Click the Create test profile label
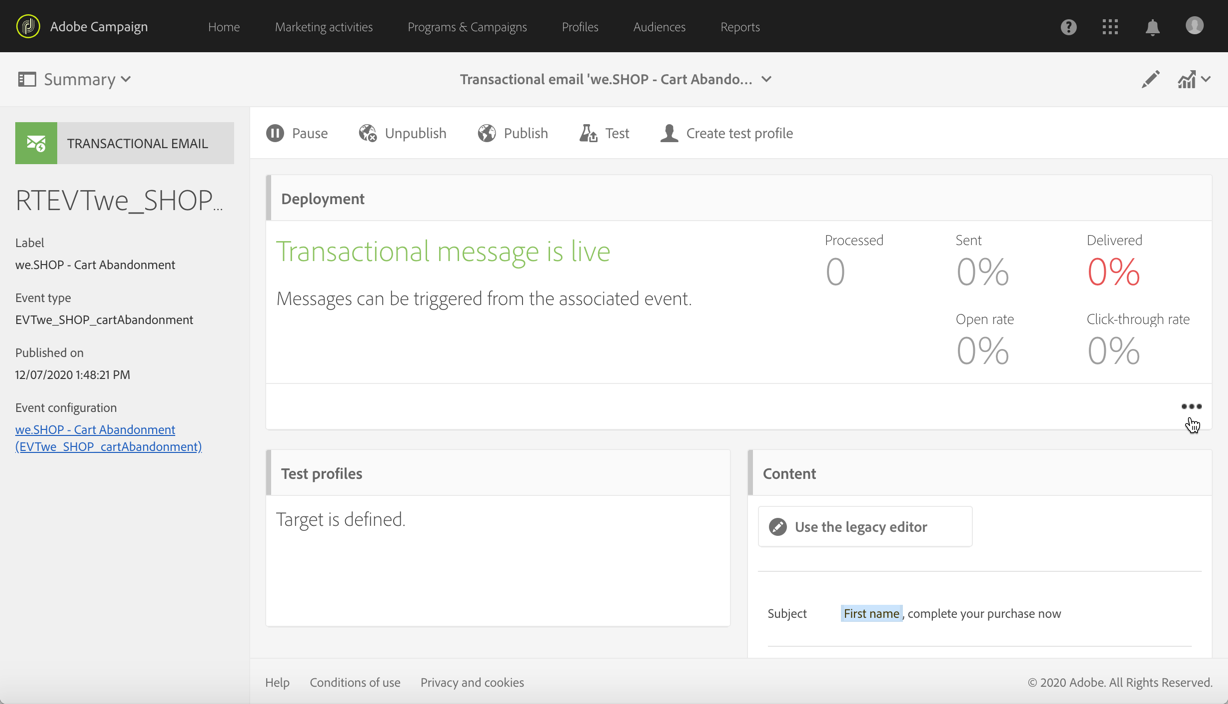The image size is (1228, 704). [740, 133]
